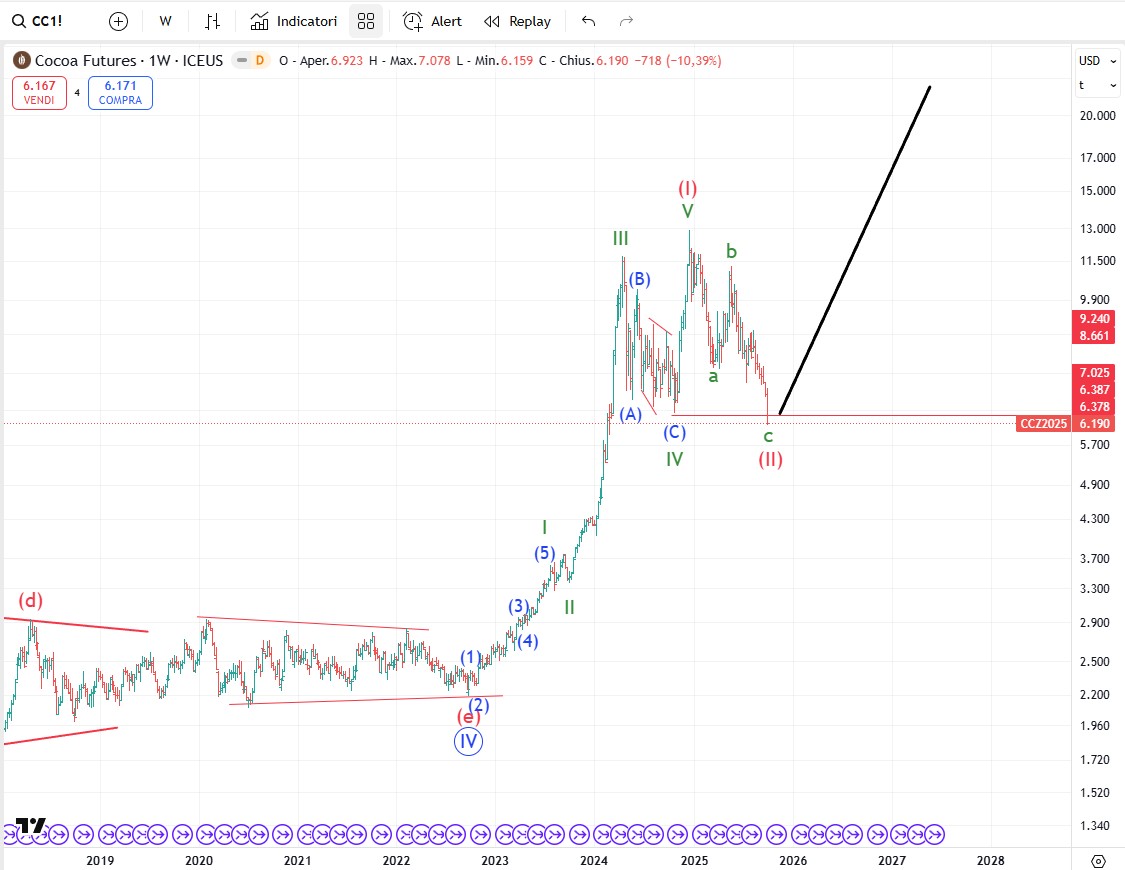Redo the last chart action
Screen dimensions: 1125x870
627,21
